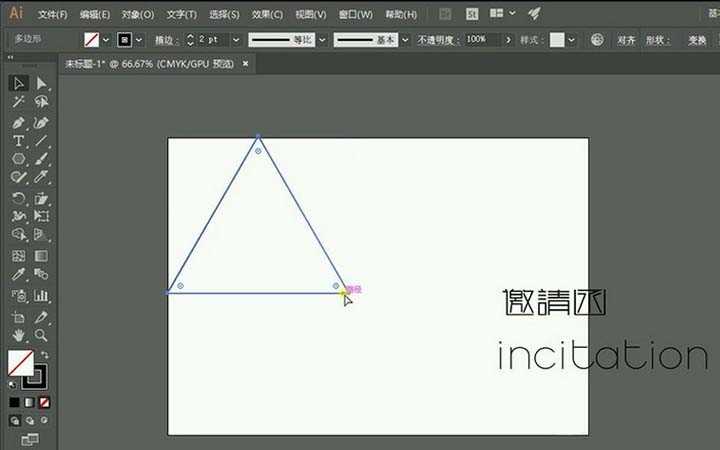This screenshot has height=450, width=720.
Task: Select the Polygon shape tool
Action: tap(18, 159)
